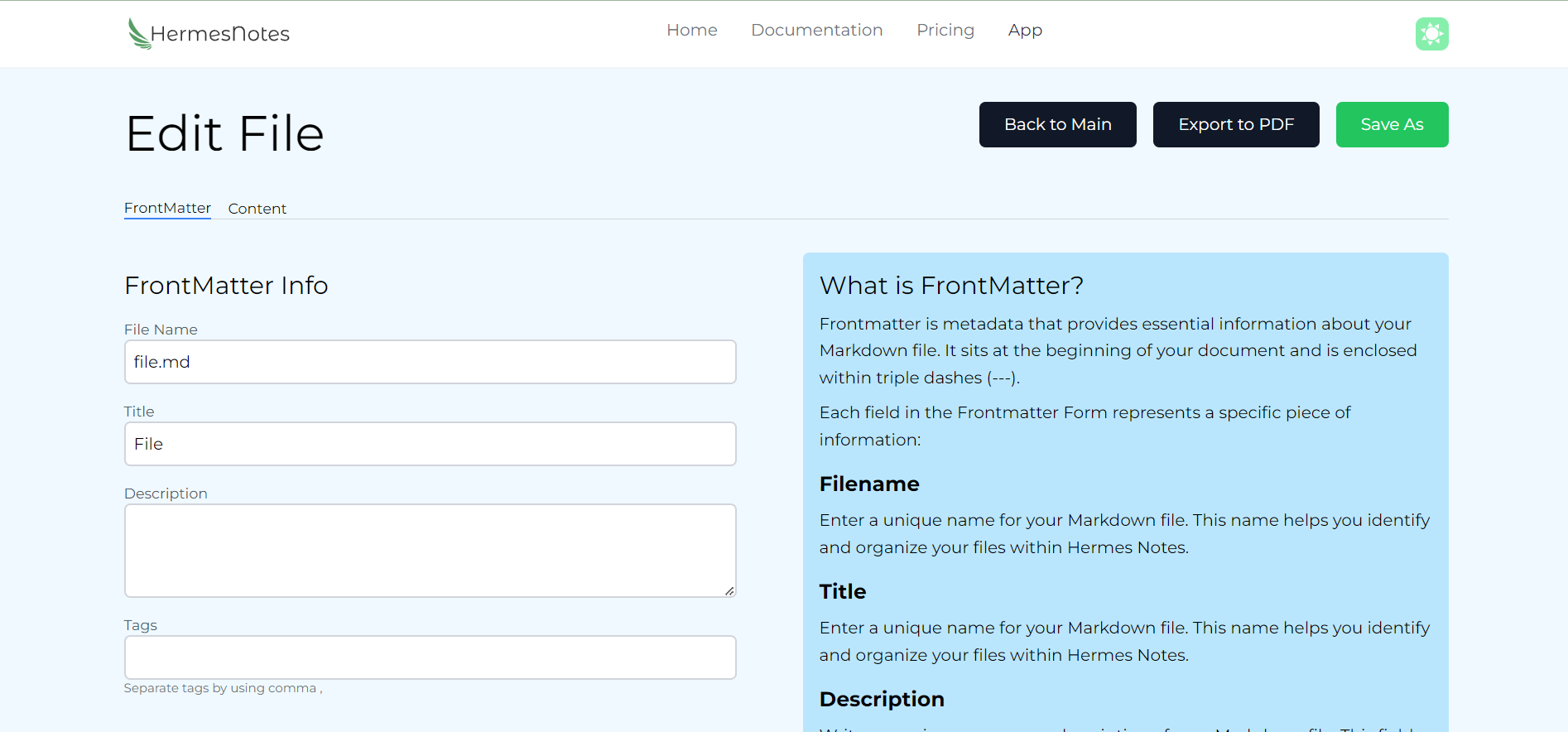This screenshot has height=732, width=1568.
Task: Click the What is FrontMatter? heading
Action: 951,285
